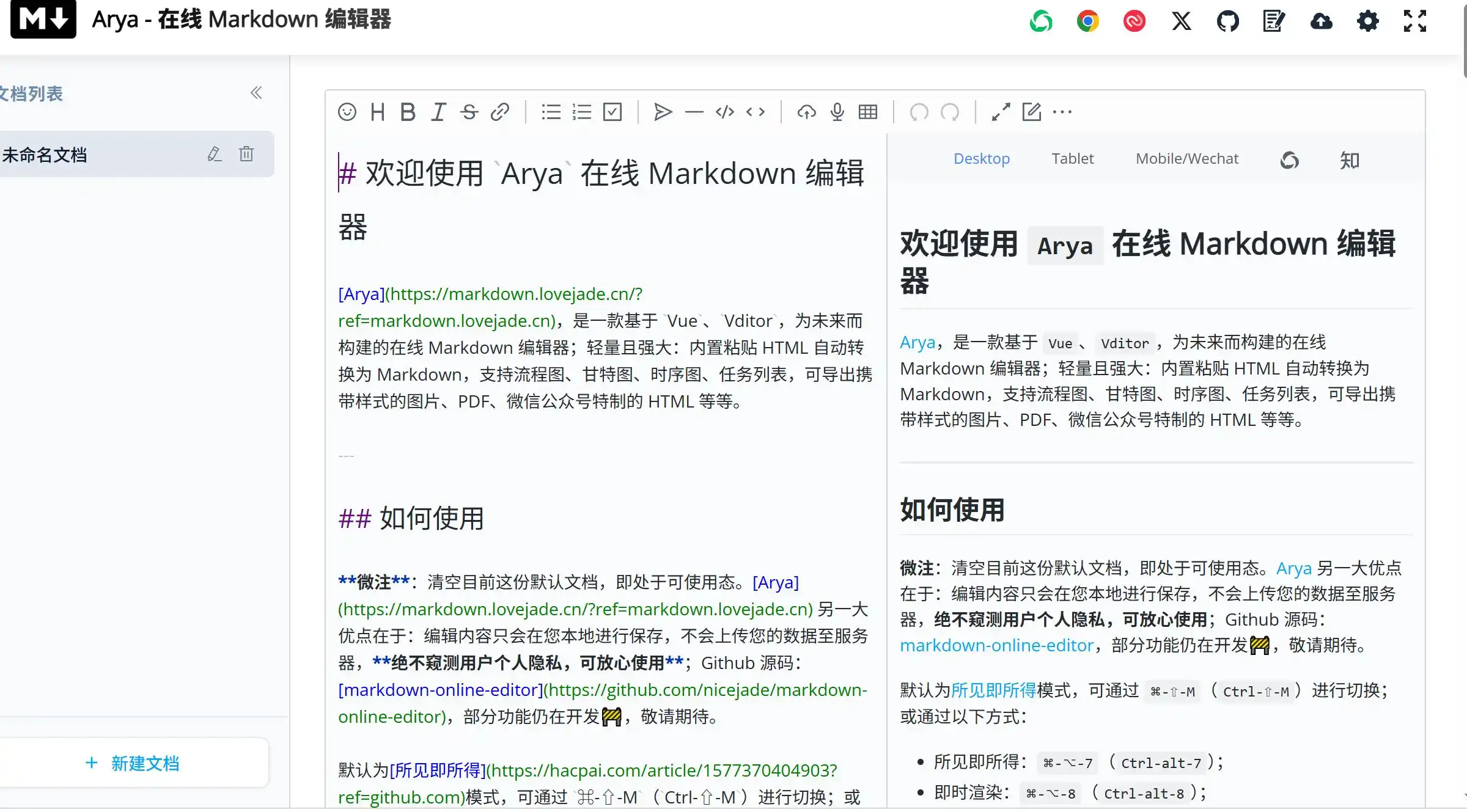Viewport: 1467px width, 812px height.
Task: Apply strikethrough formatting
Action: pyautogui.click(x=469, y=112)
